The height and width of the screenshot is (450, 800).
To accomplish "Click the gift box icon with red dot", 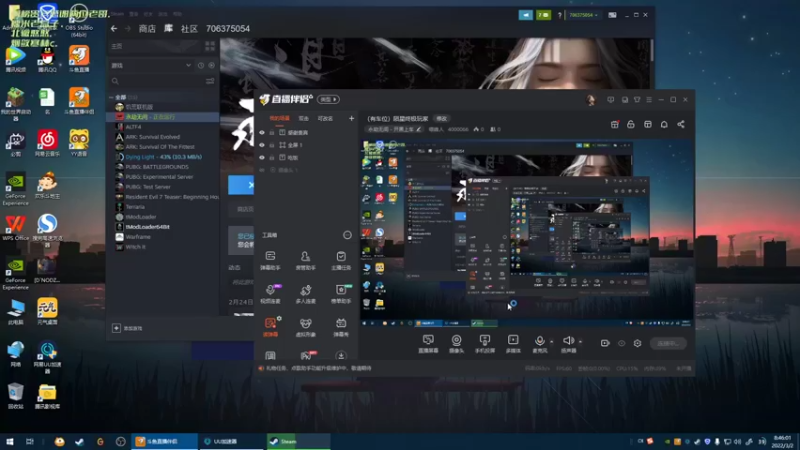I will click(x=615, y=124).
